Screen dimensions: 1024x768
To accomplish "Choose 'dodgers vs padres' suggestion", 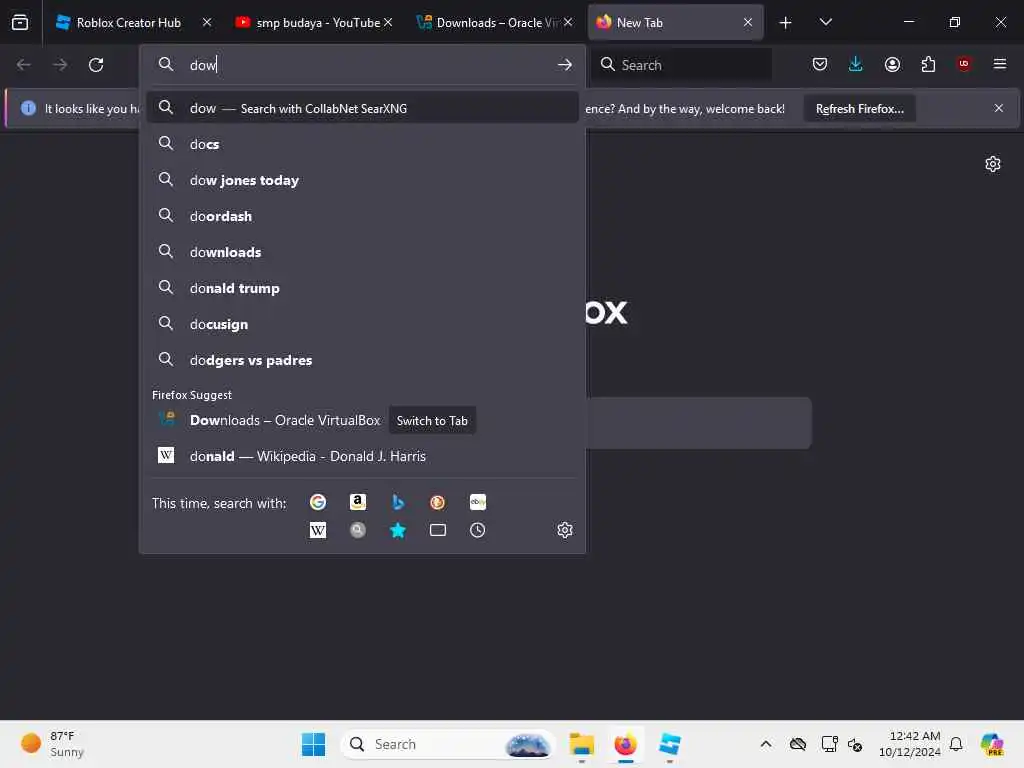I will (362, 359).
